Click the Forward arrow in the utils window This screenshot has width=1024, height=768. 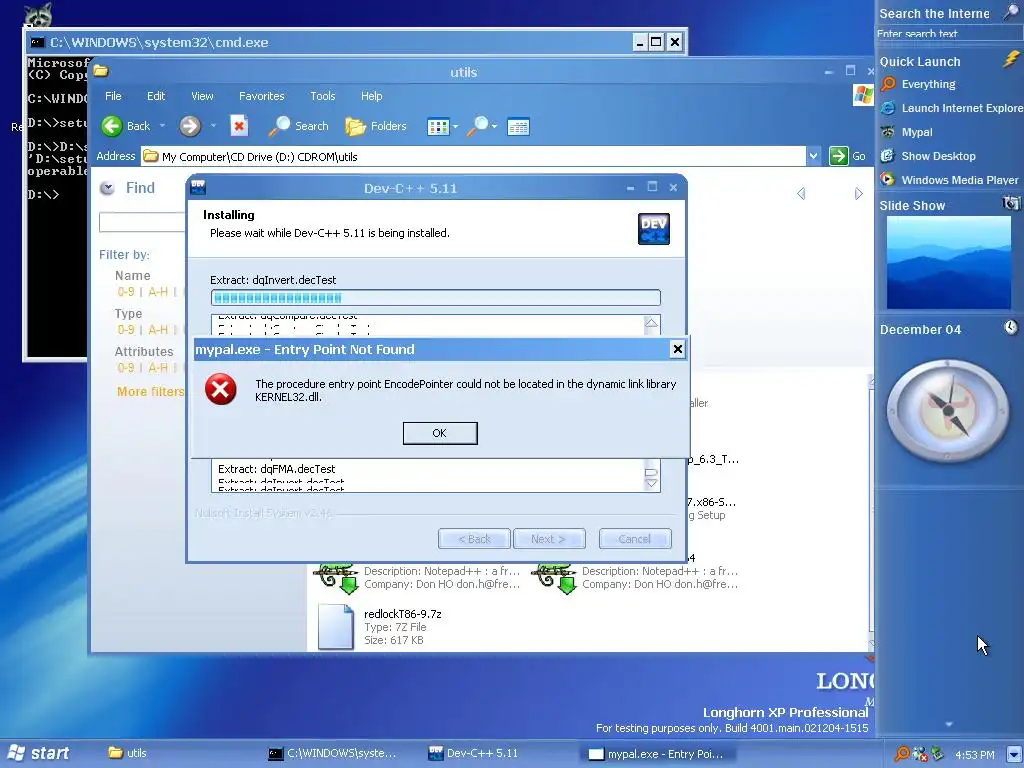coord(190,126)
